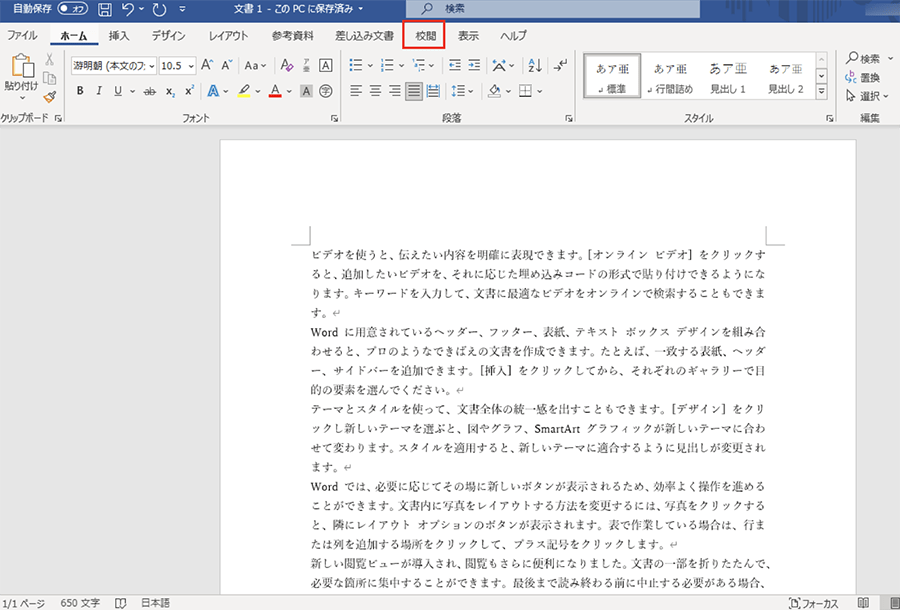Click the Cut scissors icon
Viewport: 900px width, 610px height.
coord(49,59)
